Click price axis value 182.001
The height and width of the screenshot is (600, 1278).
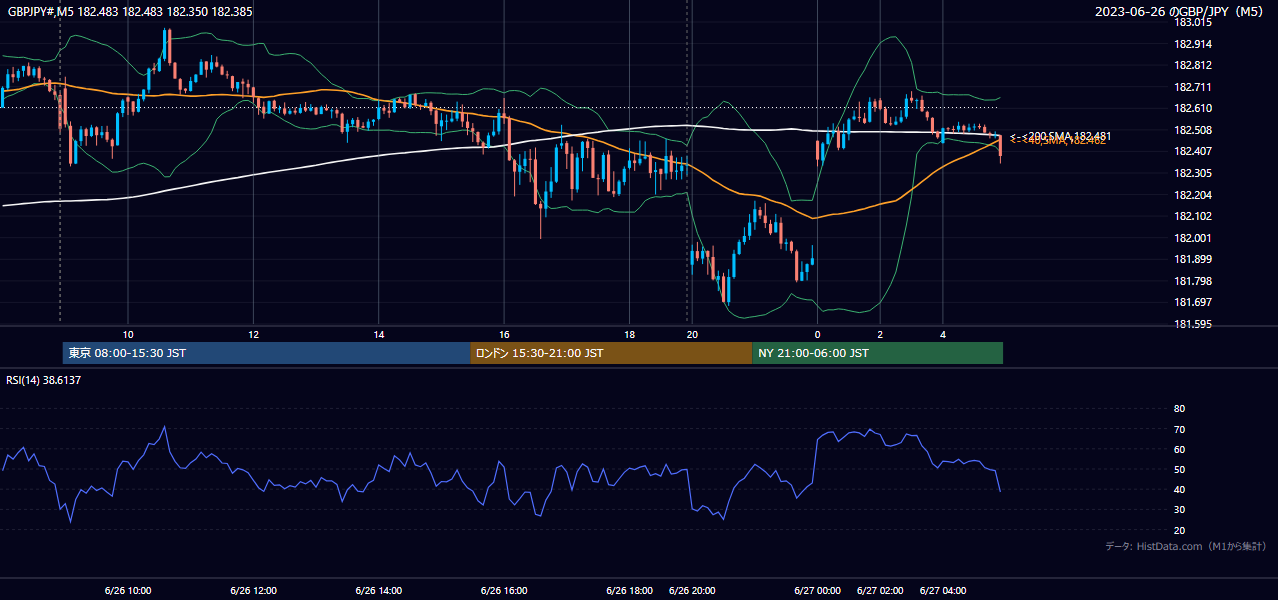[x=1193, y=238]
